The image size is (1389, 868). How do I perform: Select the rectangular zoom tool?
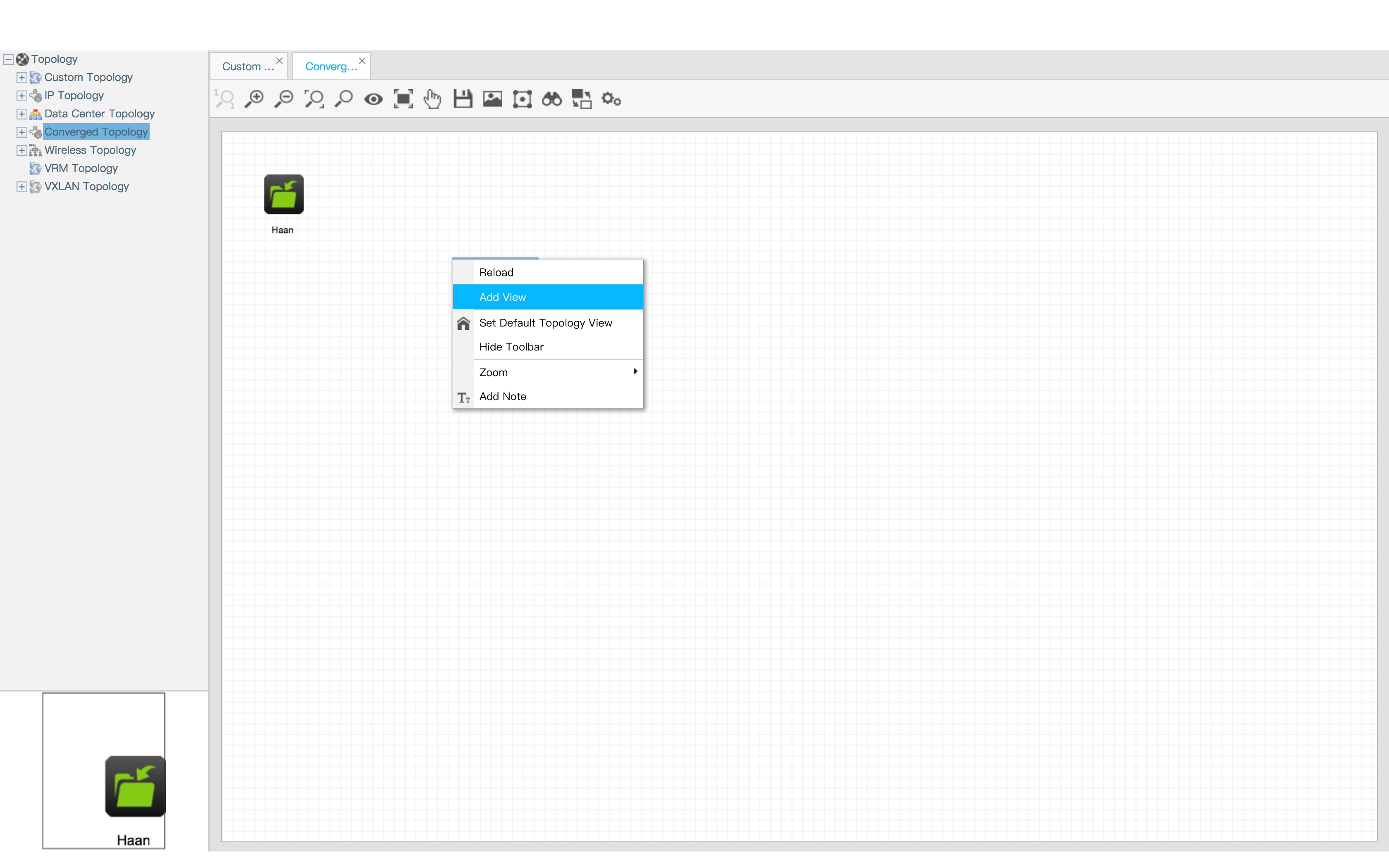(x=313, y=99)
